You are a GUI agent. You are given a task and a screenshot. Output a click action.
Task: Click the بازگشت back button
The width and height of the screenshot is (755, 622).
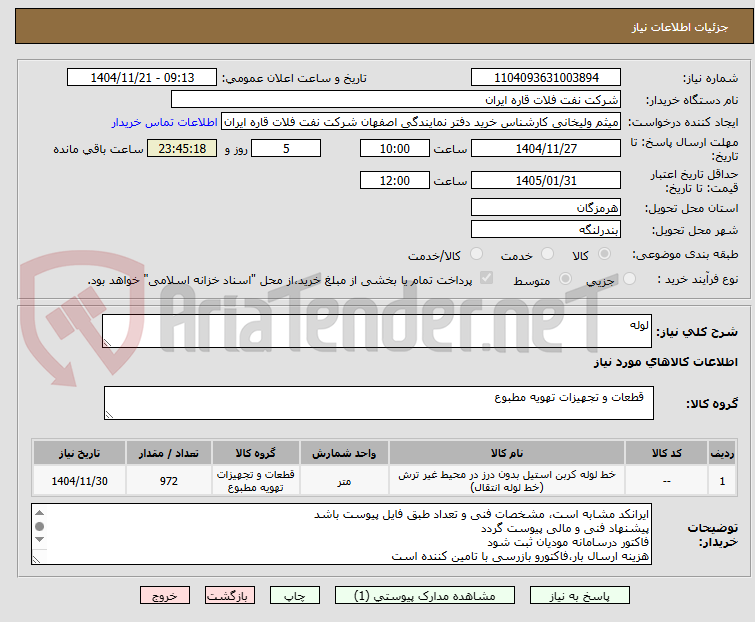230,596
